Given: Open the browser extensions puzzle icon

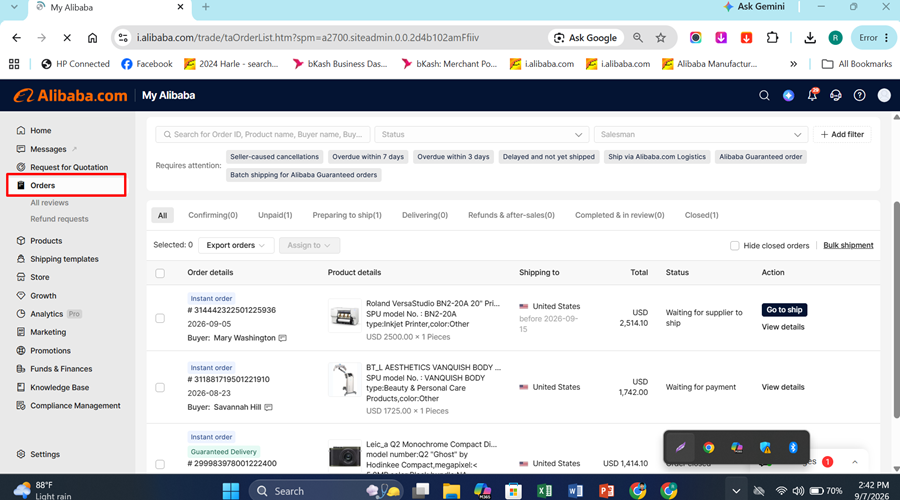Looking at the screenshot, I should (772, 38).
